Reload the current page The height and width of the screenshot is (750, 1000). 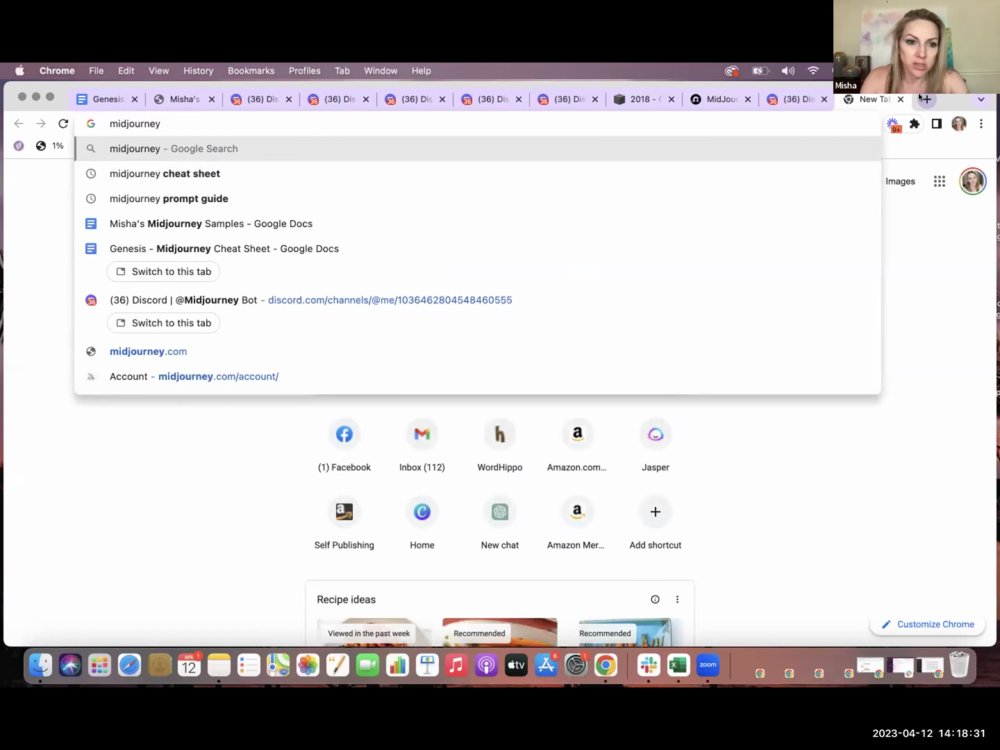coord(62,124)
